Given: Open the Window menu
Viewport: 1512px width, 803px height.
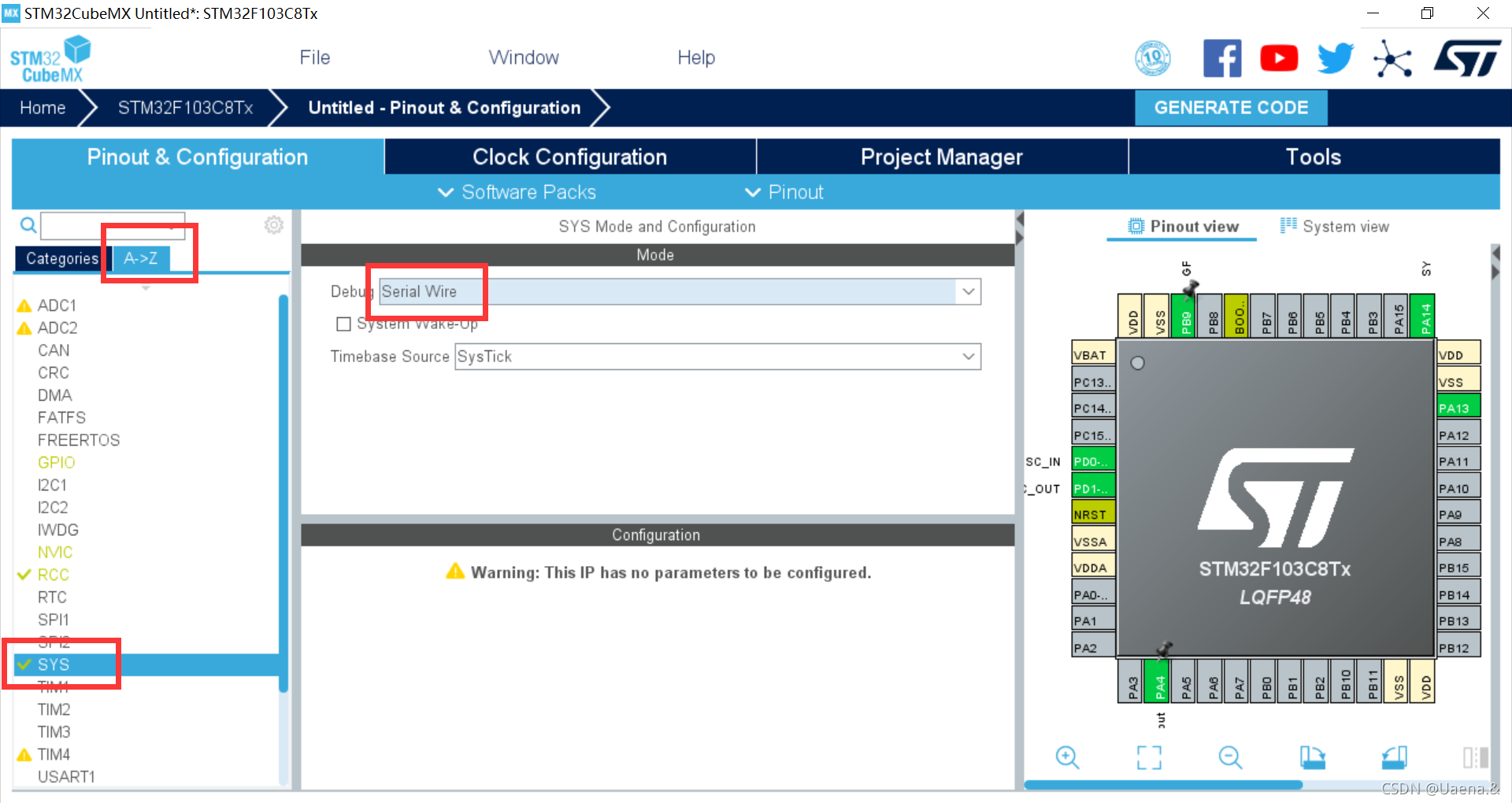Looking at the screenshot, I should pos(524,57).
